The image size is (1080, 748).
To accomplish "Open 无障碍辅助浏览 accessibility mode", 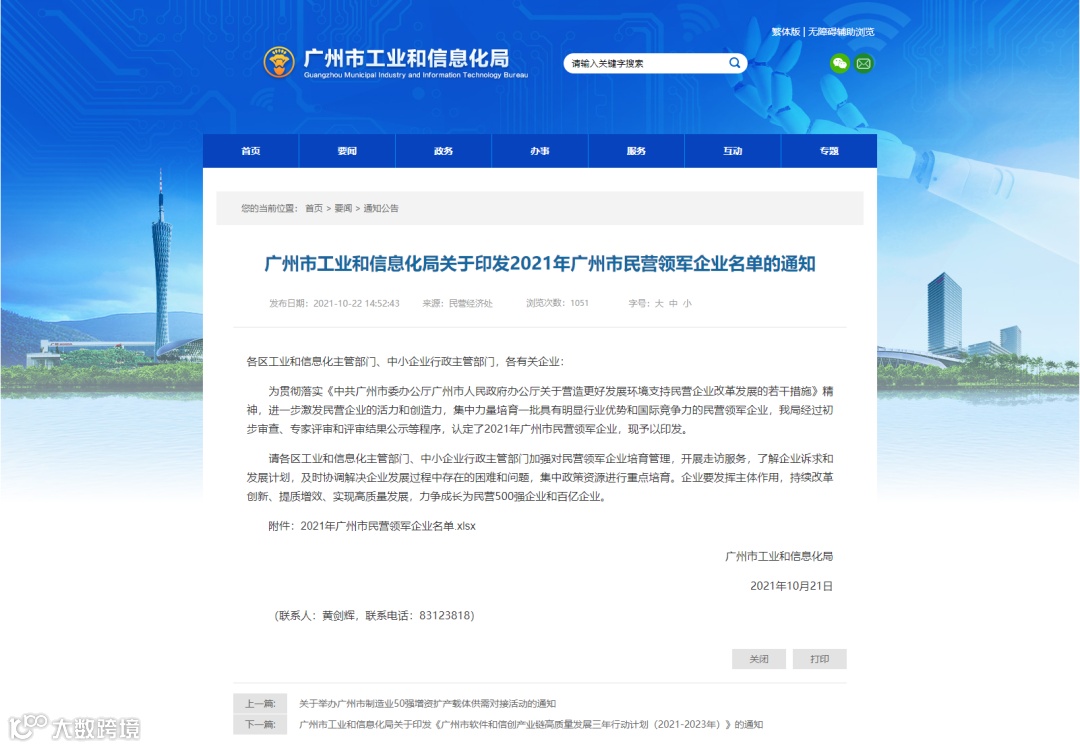I will point(841,32).
